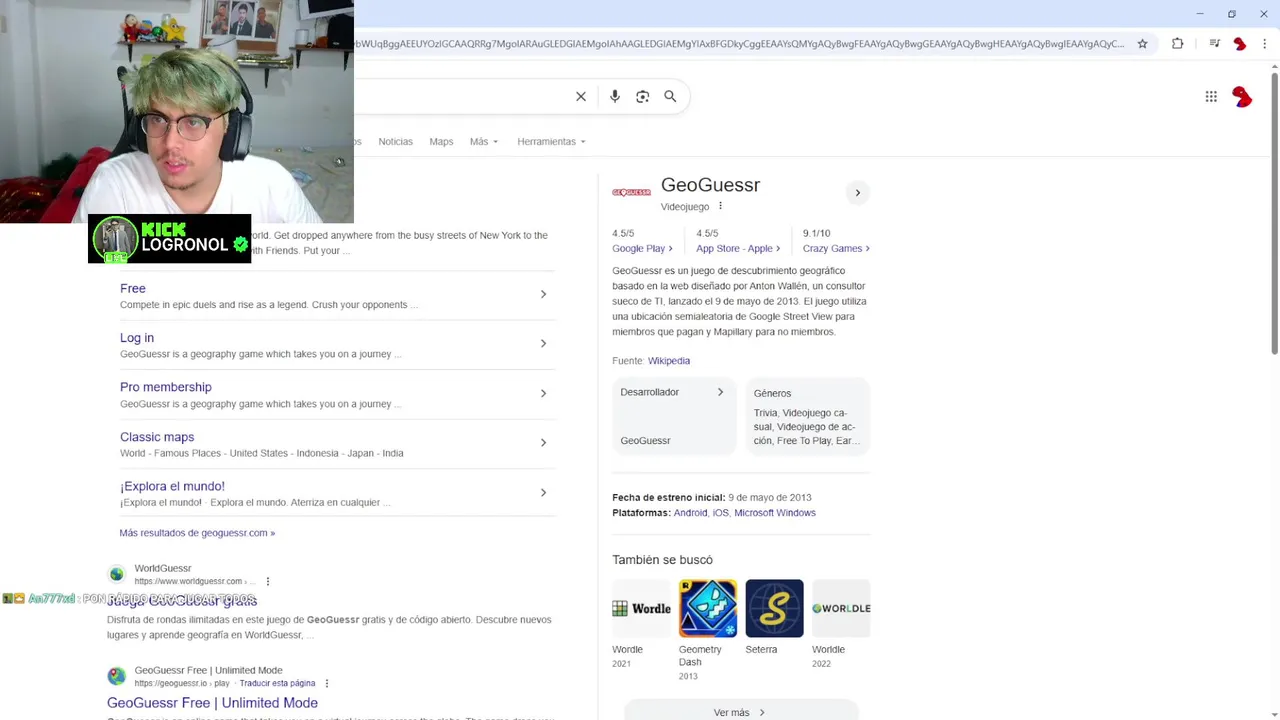Open Google Lens image search icon
Screen dimensions: 1280x720
(643, 96)
